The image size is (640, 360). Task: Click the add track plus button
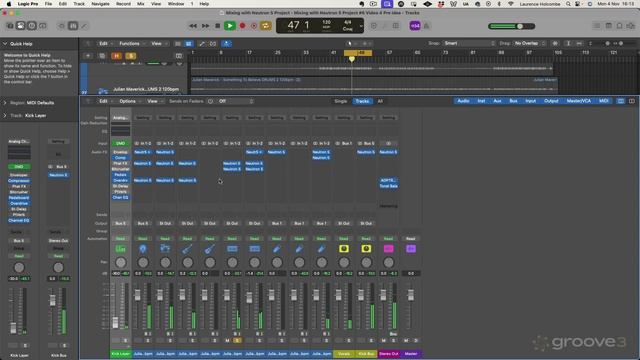coord(88,56)
